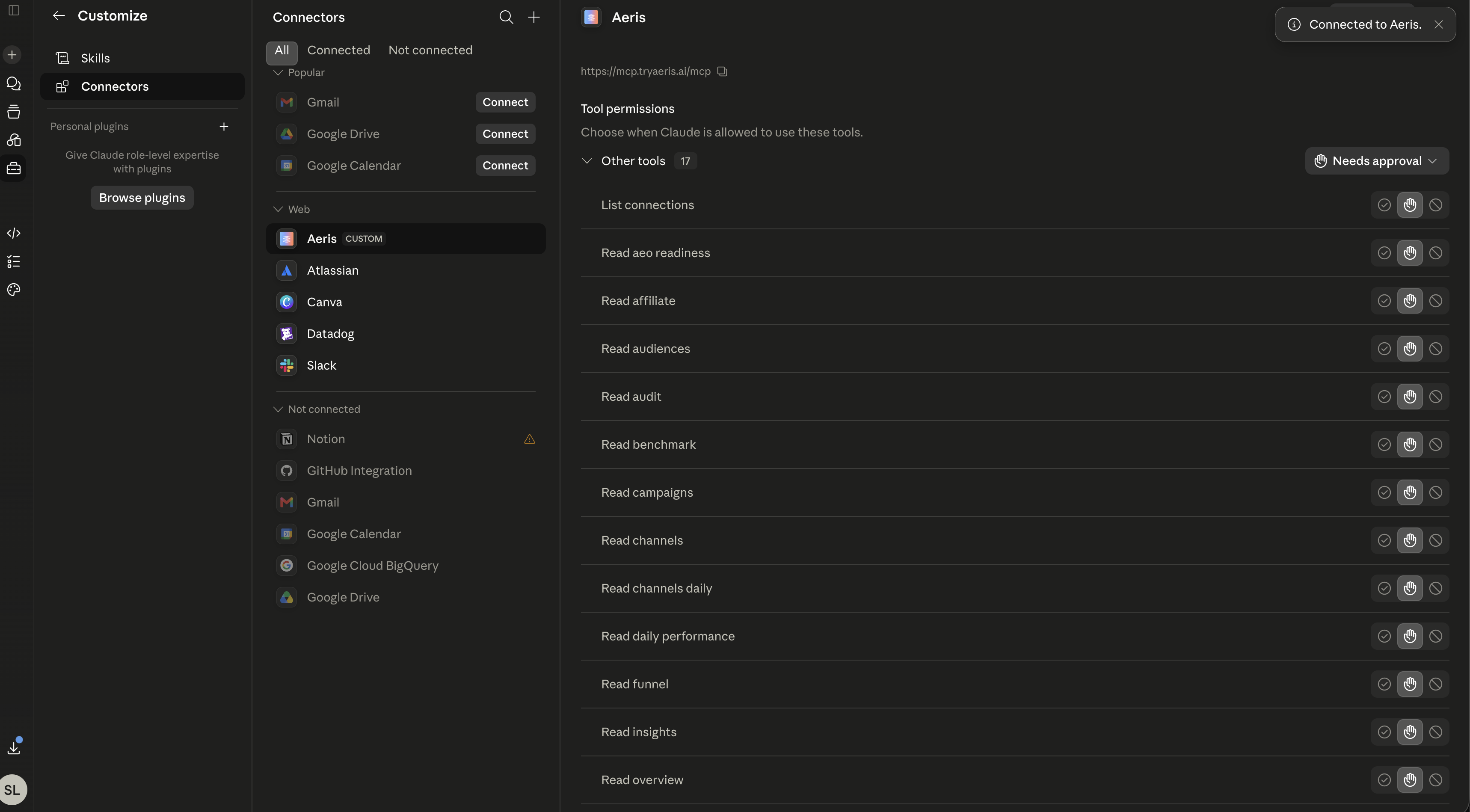Select the Canva connector
Screen dimensions: 1470x812
click(406, 302)
